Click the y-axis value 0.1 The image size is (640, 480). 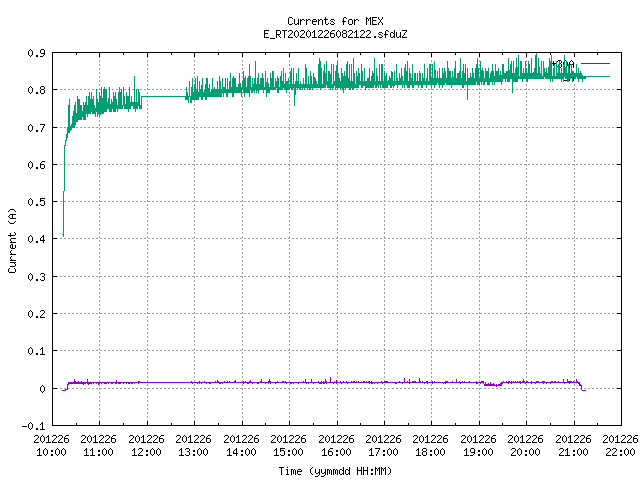[x=36, y=351]
